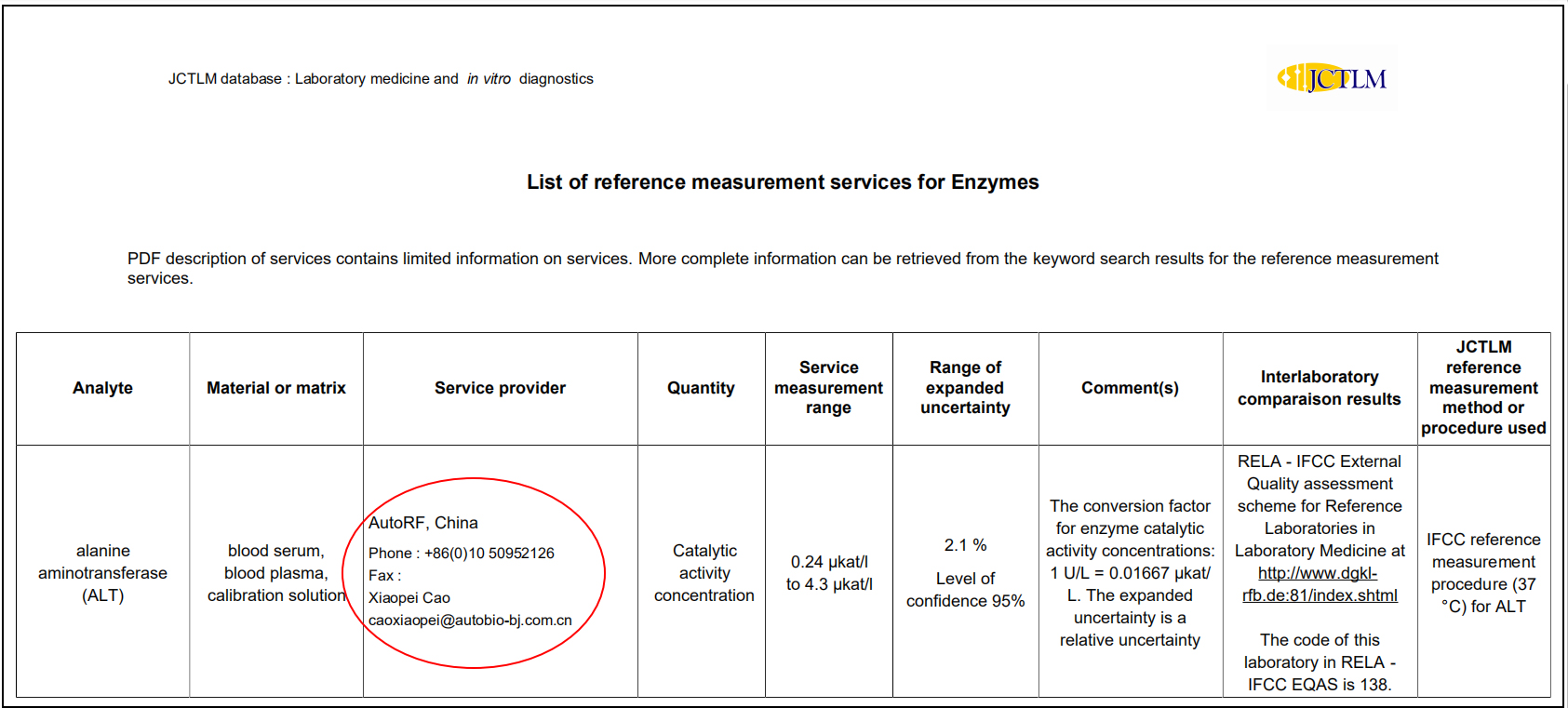Click the Comment(s) column header
Viewport: 1568px width, 708px height.
point(1130,388)
